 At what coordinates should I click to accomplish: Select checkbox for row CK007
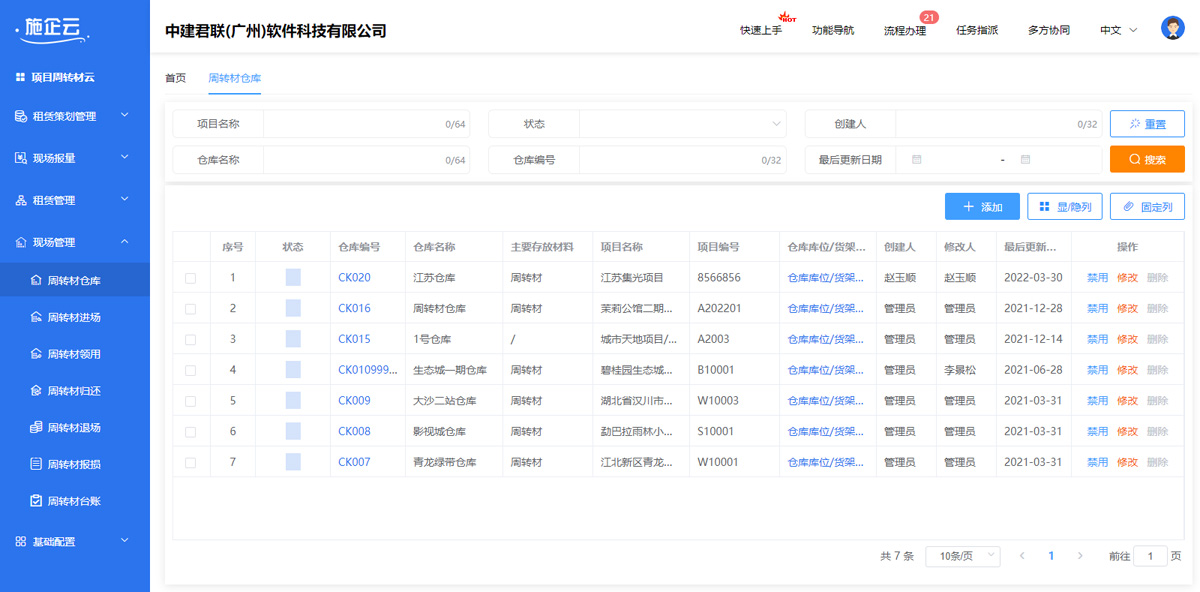pos(191,463)
